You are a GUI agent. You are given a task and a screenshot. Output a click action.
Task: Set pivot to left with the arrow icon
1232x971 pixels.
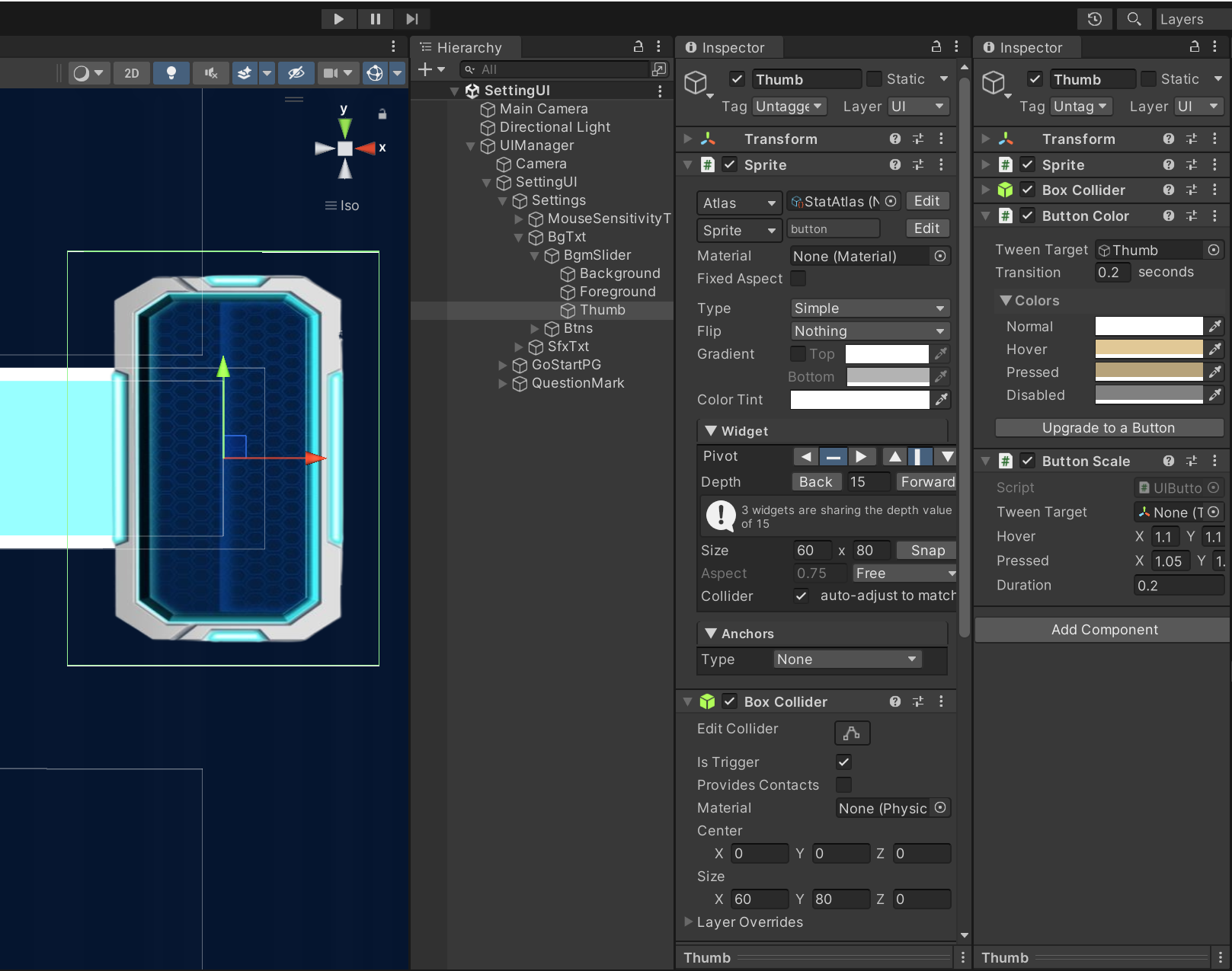(805, 457)
